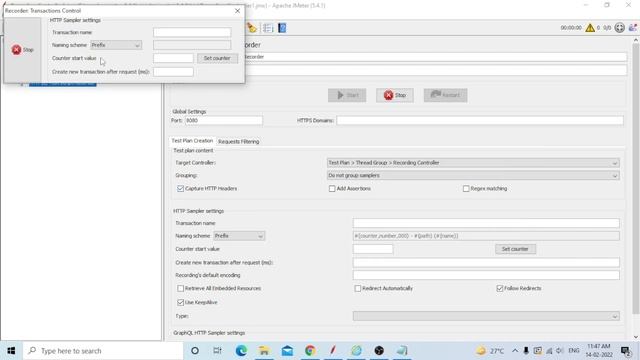Open the red feather app on taskbar
640x360 pixels.
click(x=333, y=351)
